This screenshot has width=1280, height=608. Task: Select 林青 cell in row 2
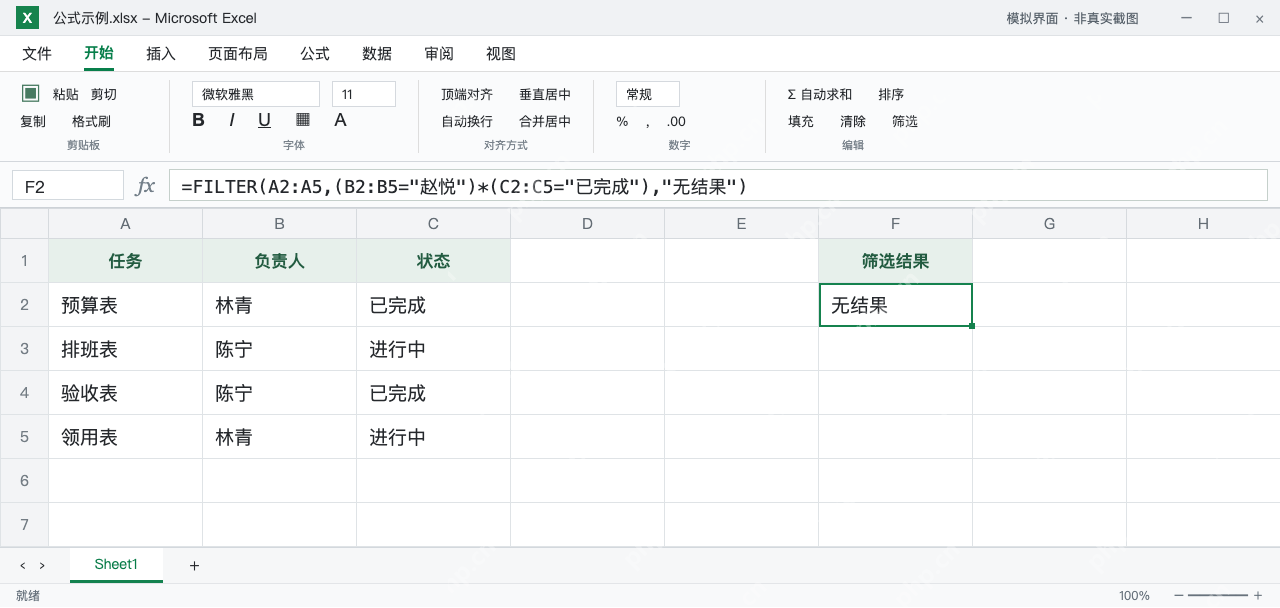tap(280, 305)
